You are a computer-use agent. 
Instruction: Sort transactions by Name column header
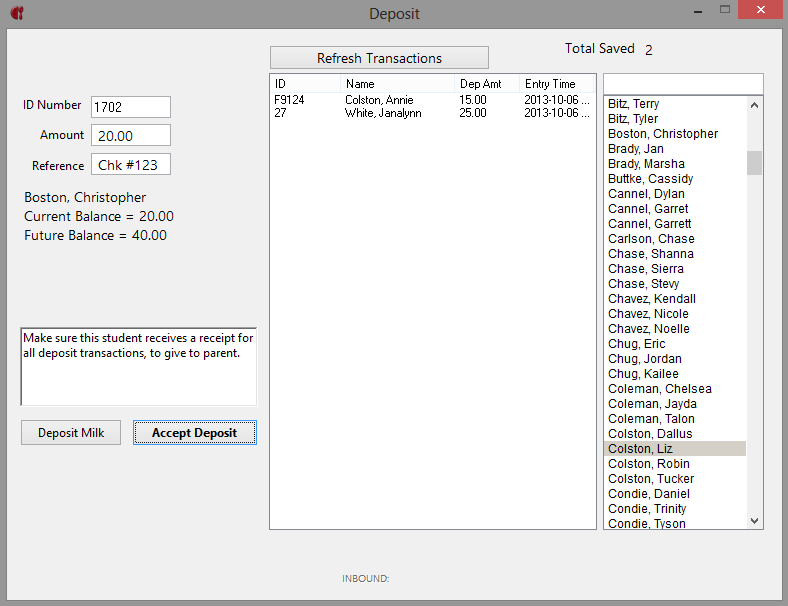[x=397, y=84]
